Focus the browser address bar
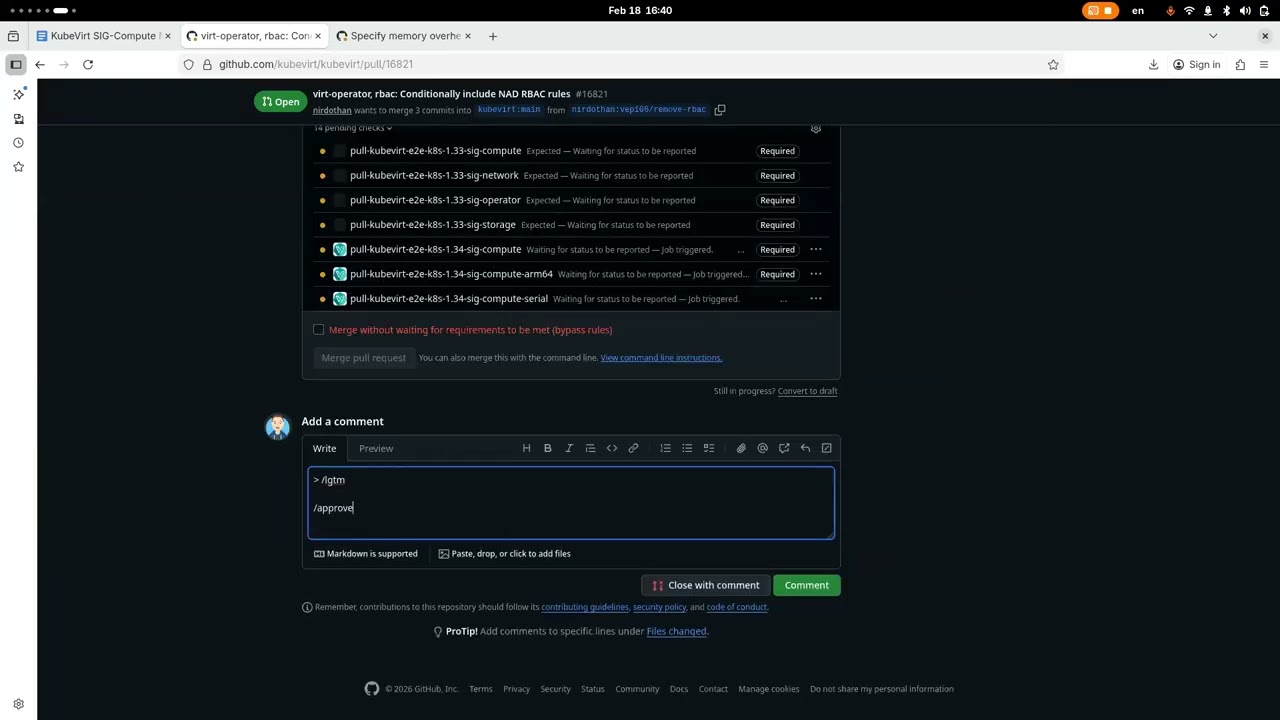 click(620, 64)
